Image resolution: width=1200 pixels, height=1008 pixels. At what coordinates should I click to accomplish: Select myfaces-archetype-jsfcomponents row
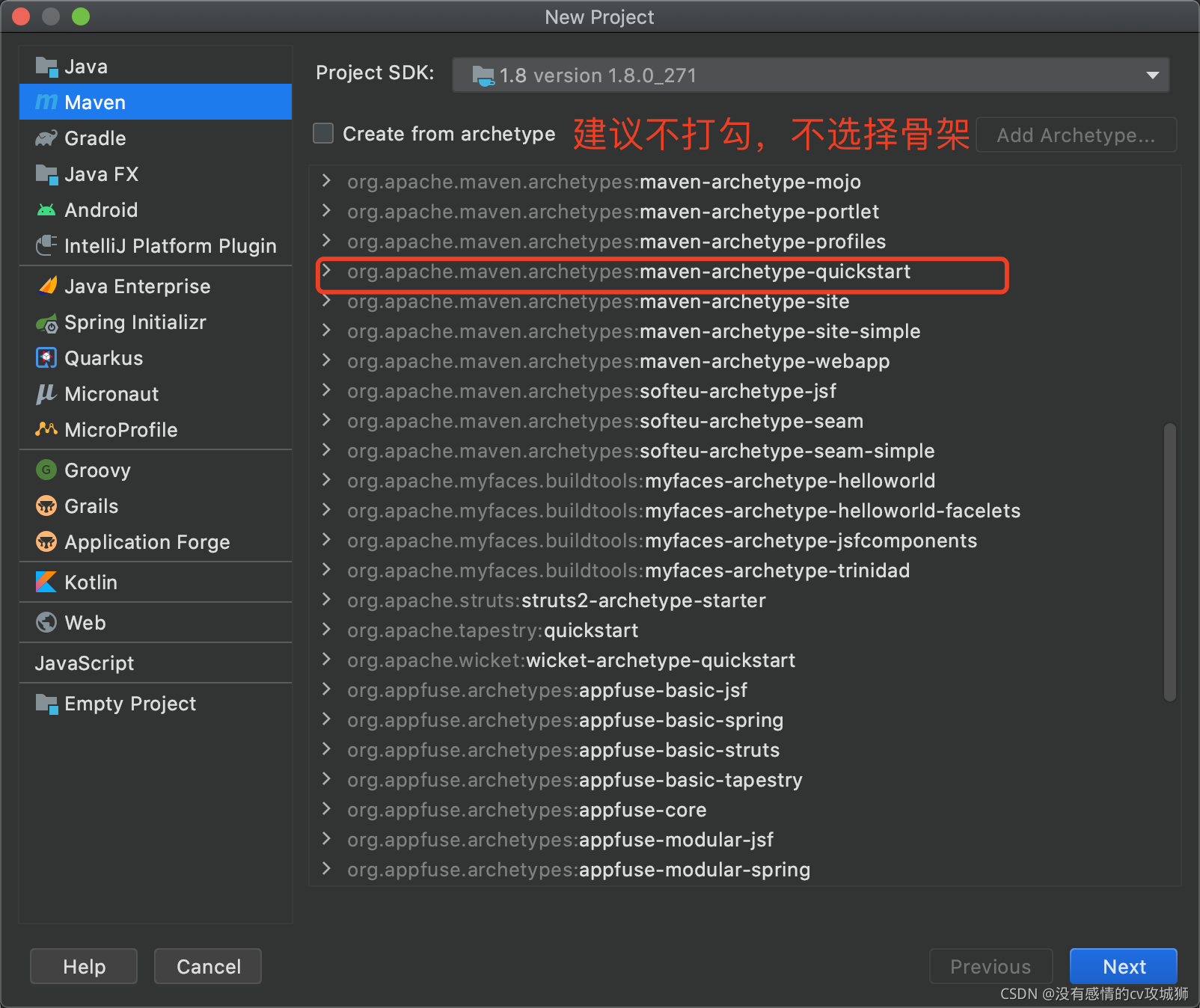744,541
